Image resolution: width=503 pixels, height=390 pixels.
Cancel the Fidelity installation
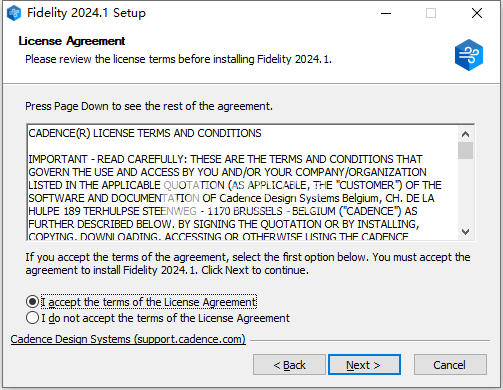(450, 365)
